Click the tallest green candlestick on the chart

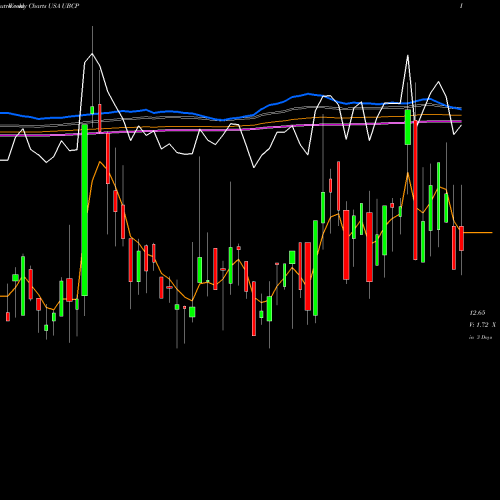(x=85, y=210)
